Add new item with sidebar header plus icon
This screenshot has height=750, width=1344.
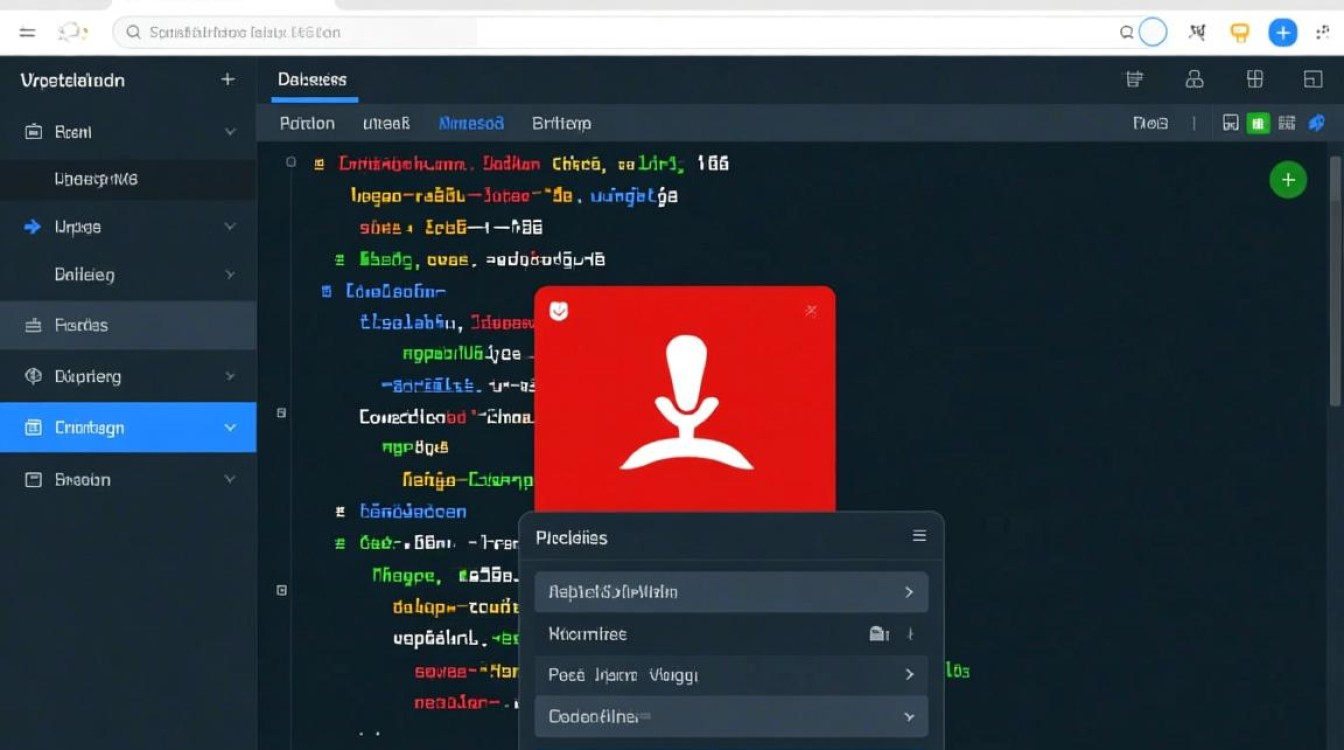(x=228, y=79)
